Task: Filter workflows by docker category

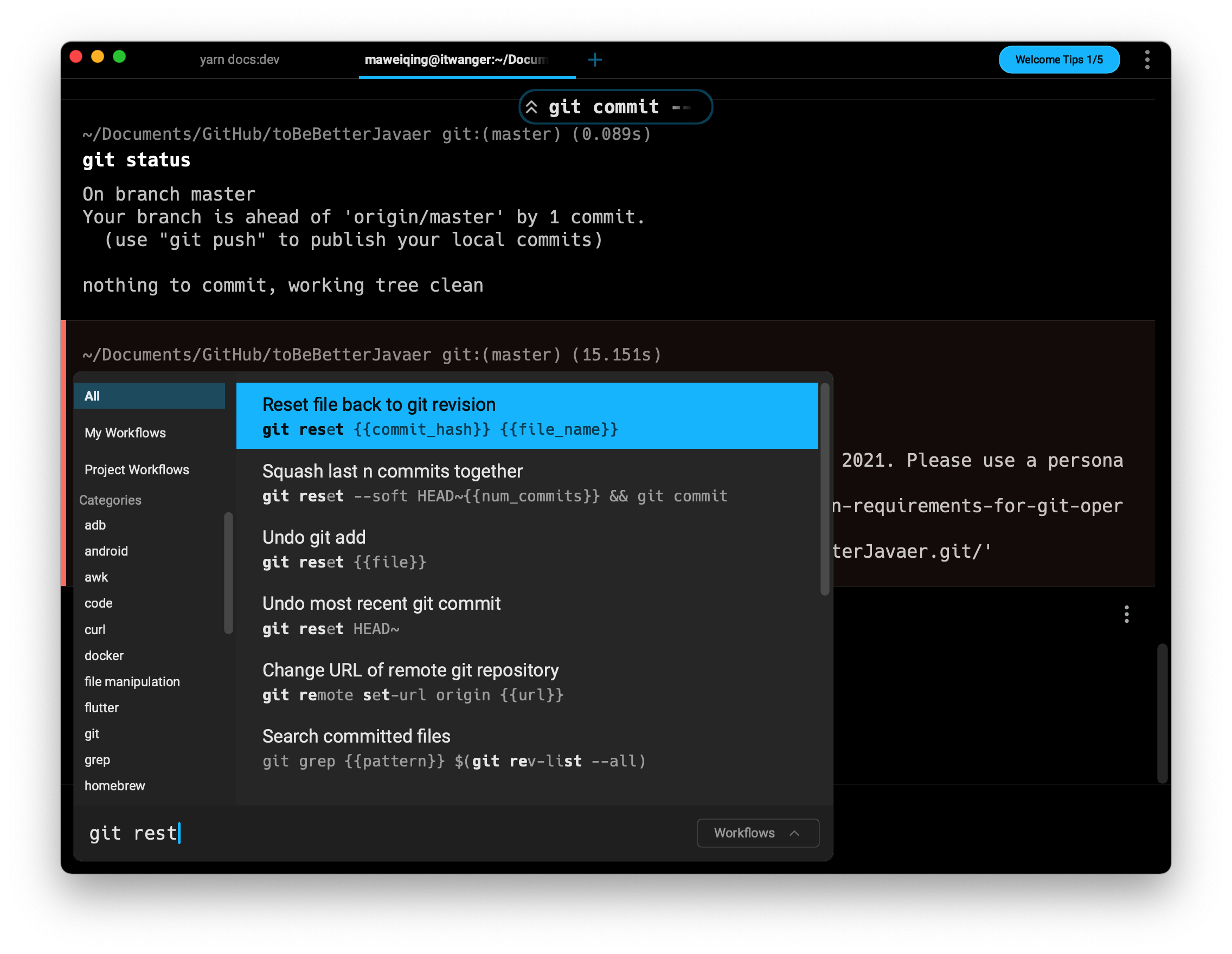Action: pos(104,655)
